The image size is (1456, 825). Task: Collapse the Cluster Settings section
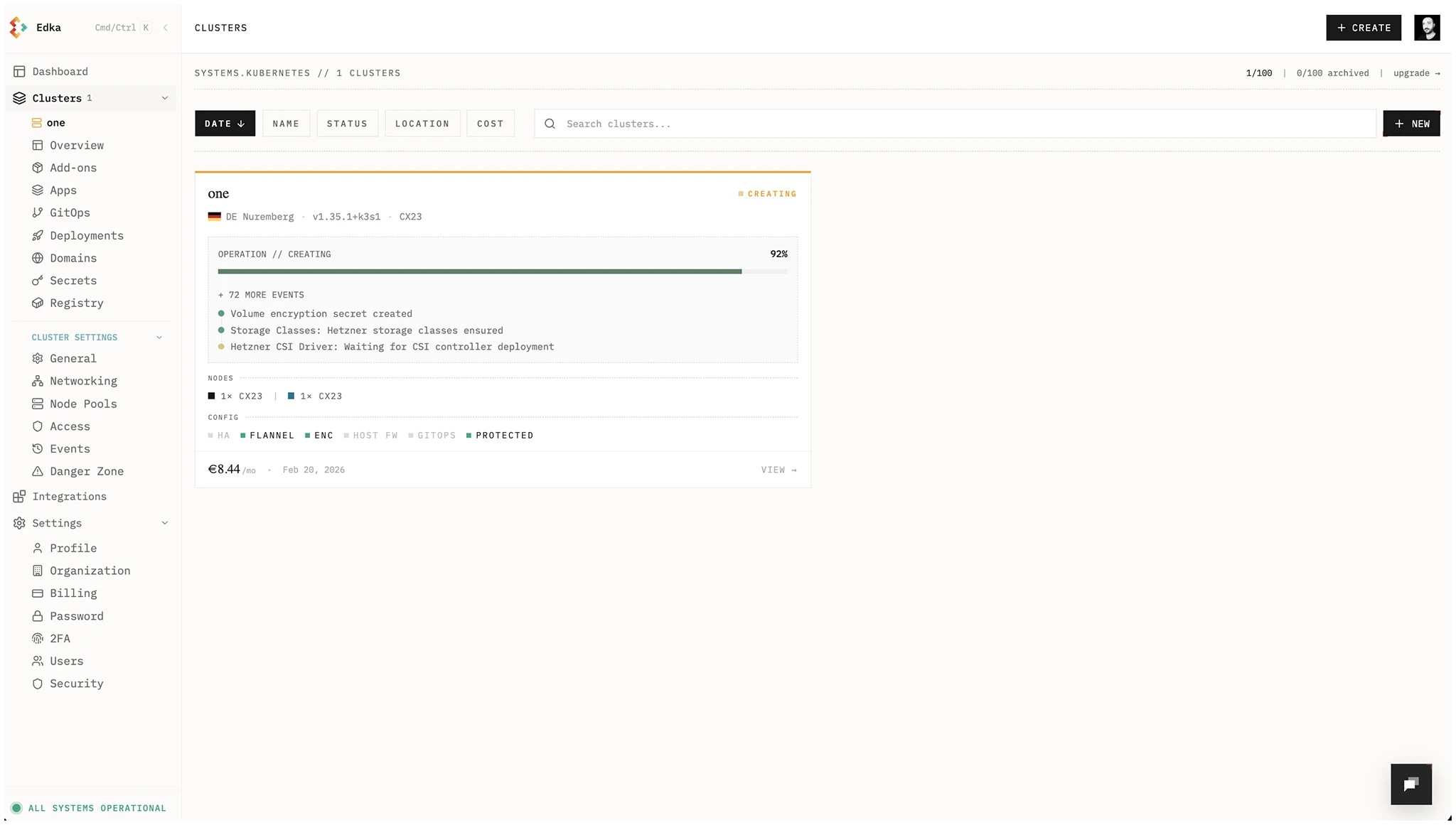pos(159,337)
